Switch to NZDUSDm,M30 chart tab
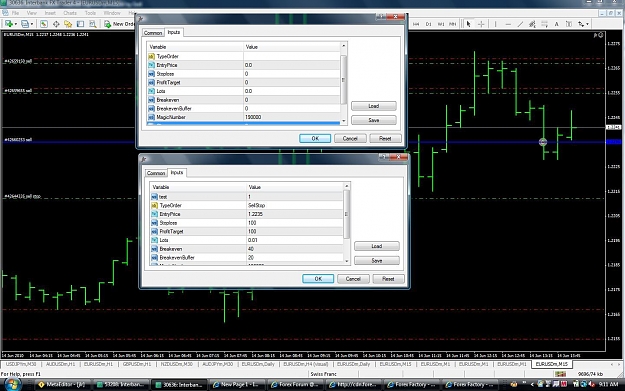Image resolution: width=625 pixels, height=391 pixels. coord(177,364)
